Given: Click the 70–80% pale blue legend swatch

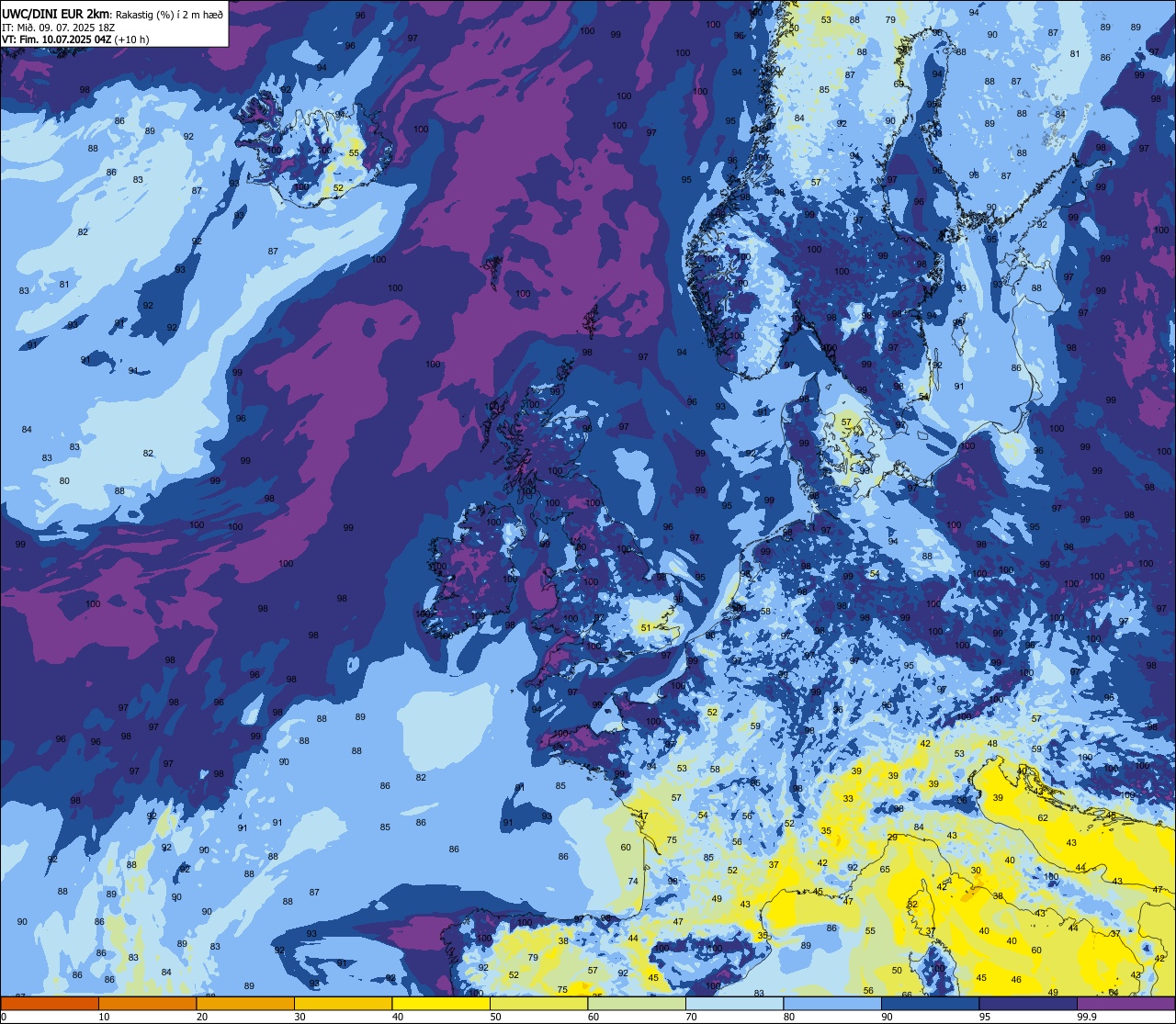Looking at the screenshot, I should tap(734, 1003).
